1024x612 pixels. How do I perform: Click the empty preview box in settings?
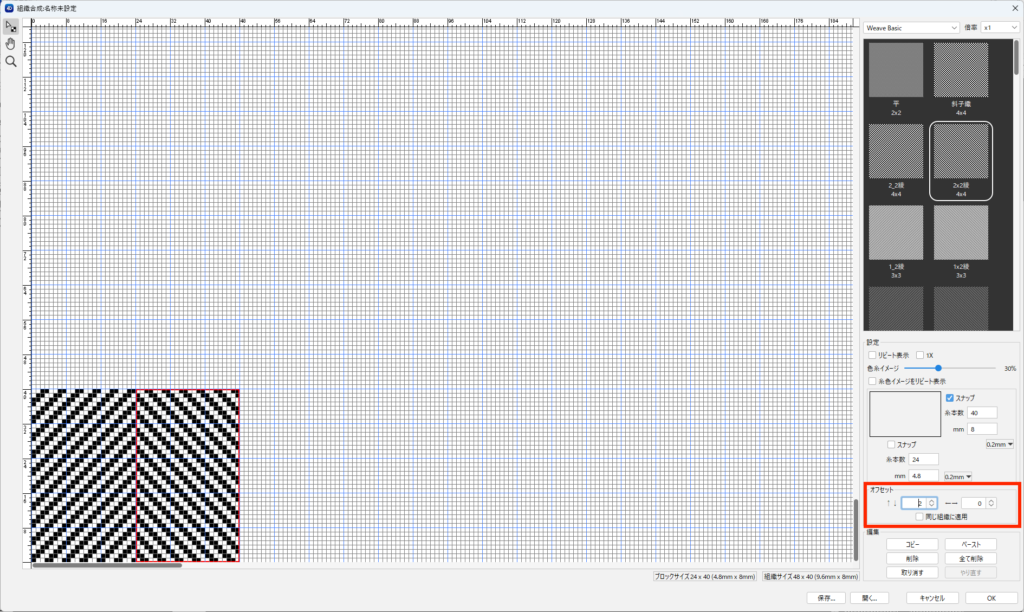click(904, 414)
